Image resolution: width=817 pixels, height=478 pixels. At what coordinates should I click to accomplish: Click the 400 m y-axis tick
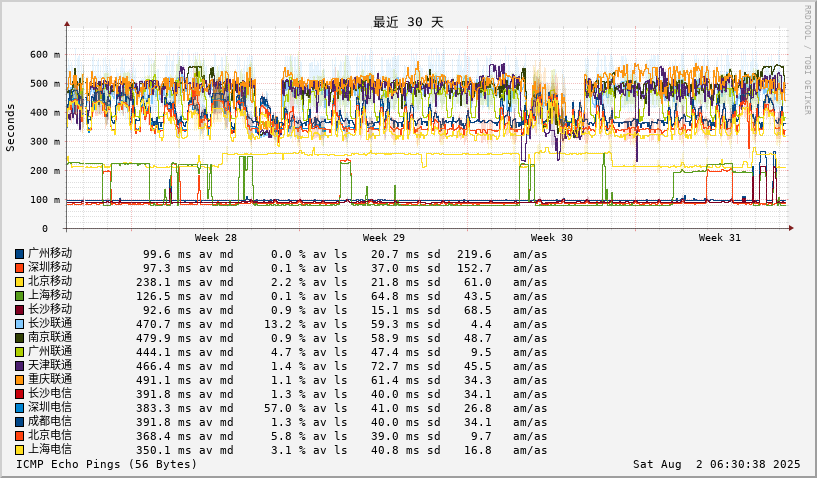click(x=45, y=113)
